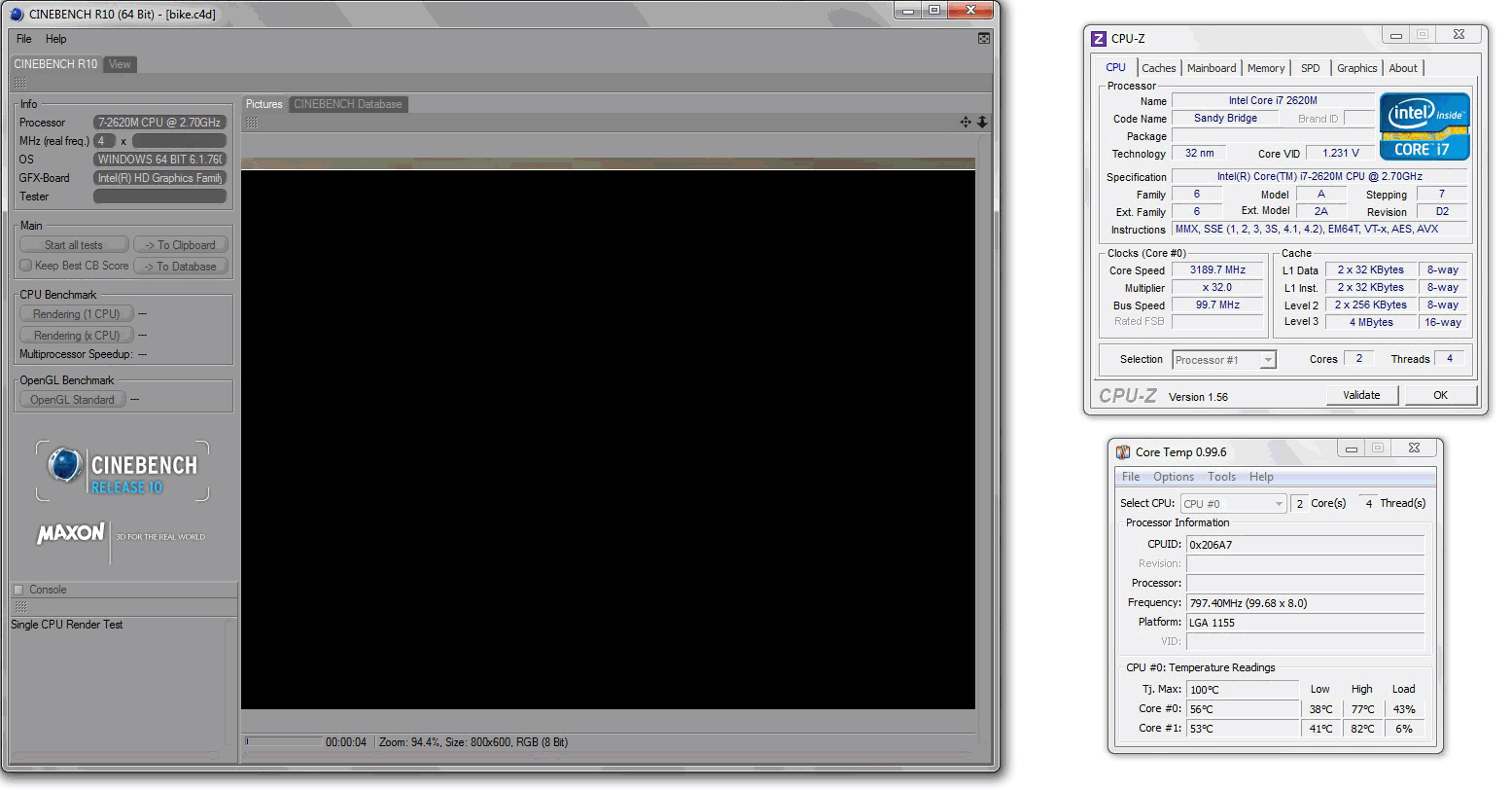Select the CINEBENCH R10 tab
The image size is (1512, 790).
click(55, 64)
